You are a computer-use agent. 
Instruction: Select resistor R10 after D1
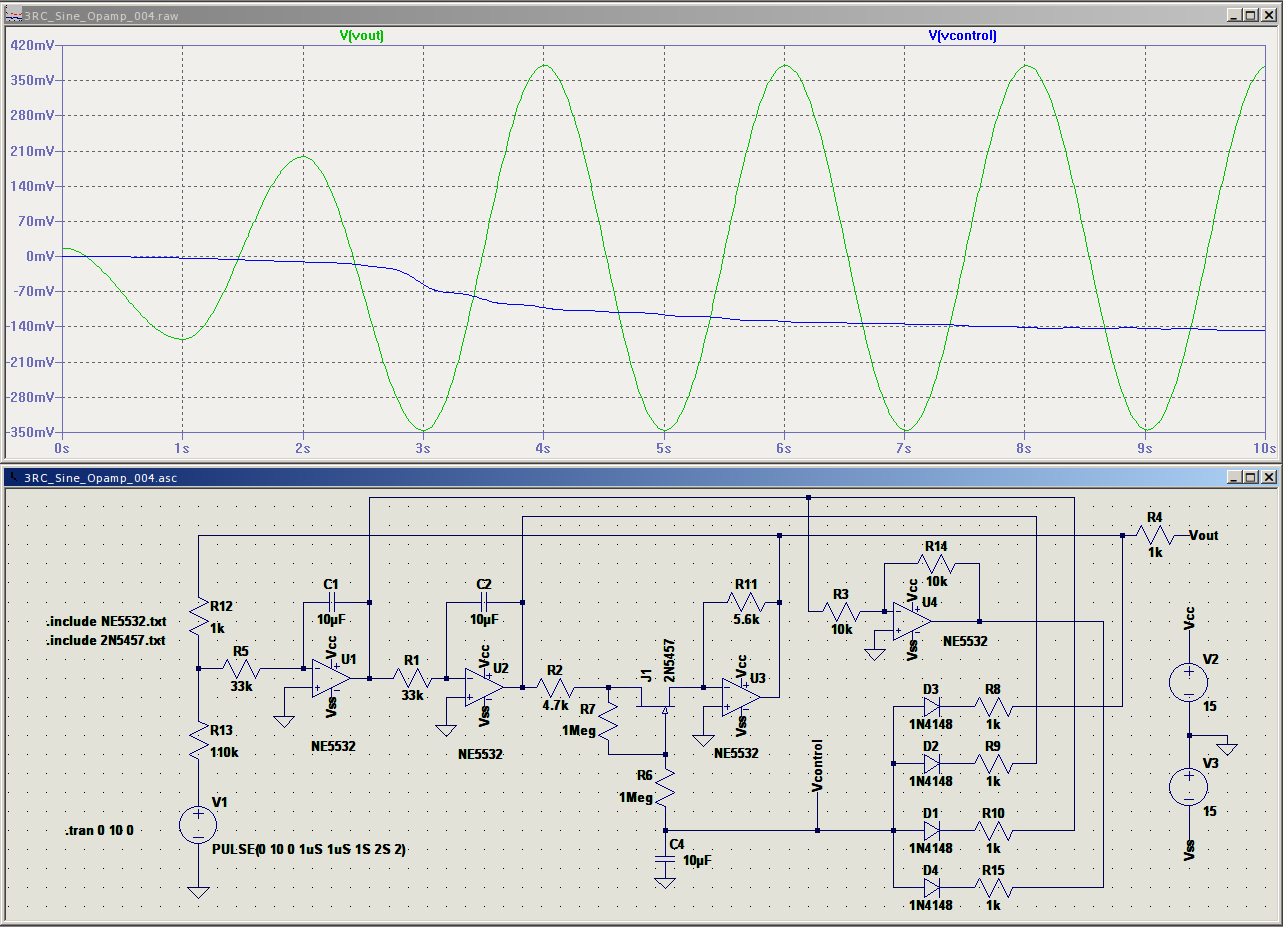tap(993, 830)
